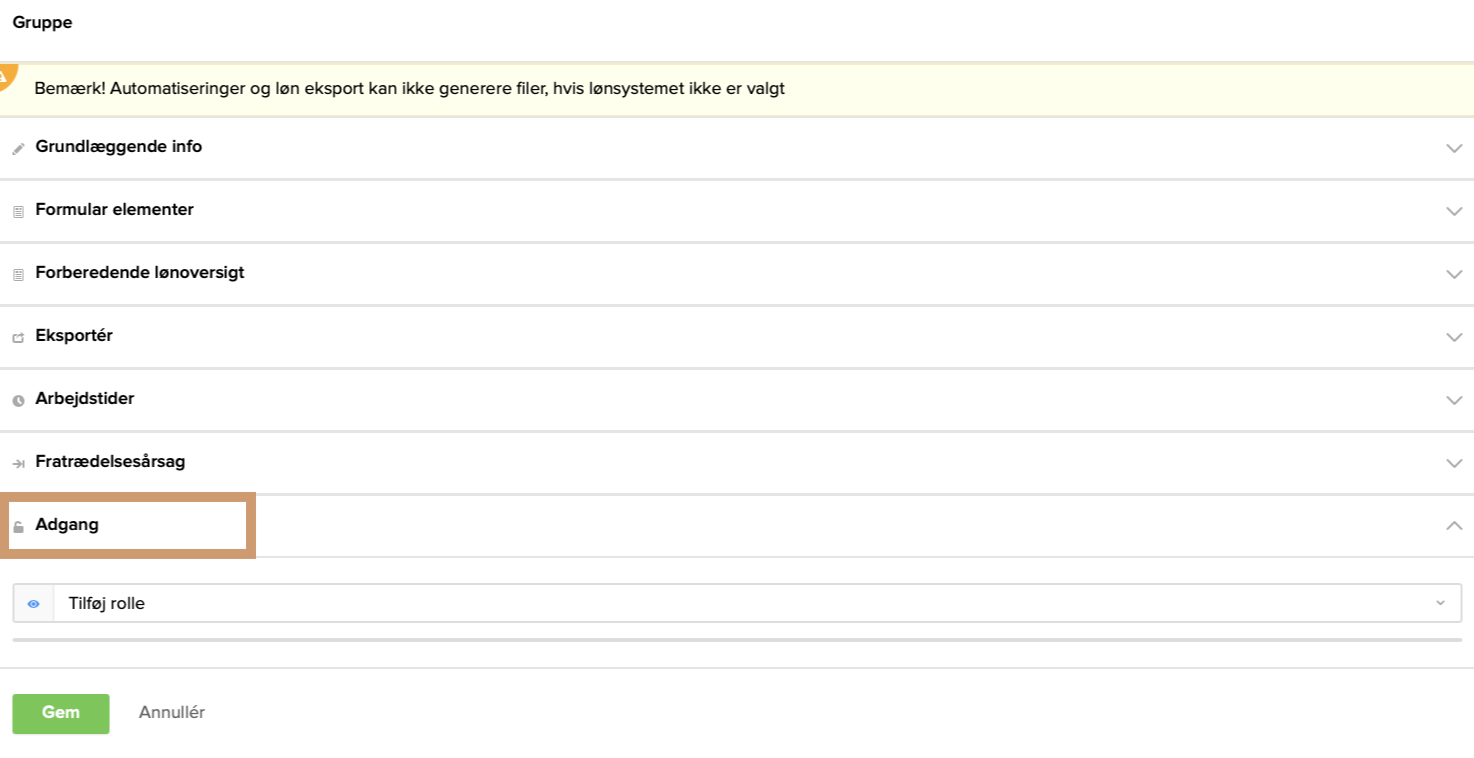
Task: Collapse the Adgang section chevron
Action: [1454, 525]
